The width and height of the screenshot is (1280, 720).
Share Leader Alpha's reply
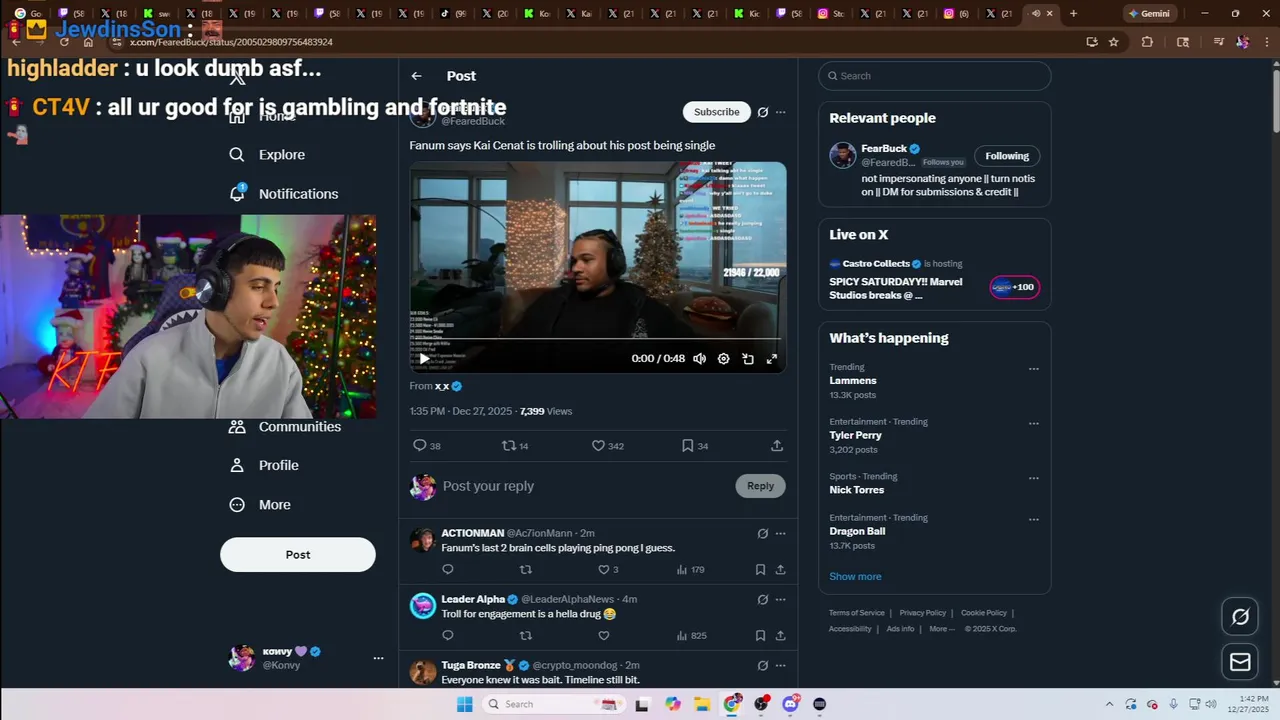(780, 636)
